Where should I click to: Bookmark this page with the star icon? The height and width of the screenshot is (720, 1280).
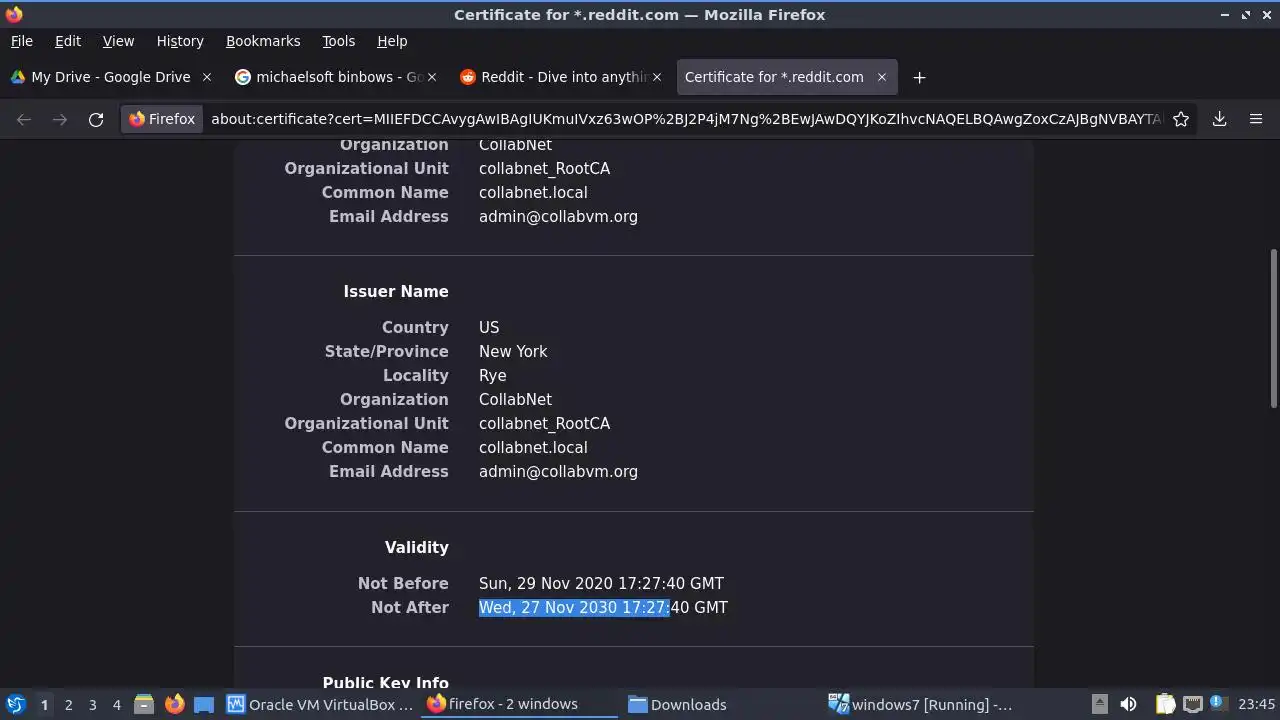tap(1181, 119)
